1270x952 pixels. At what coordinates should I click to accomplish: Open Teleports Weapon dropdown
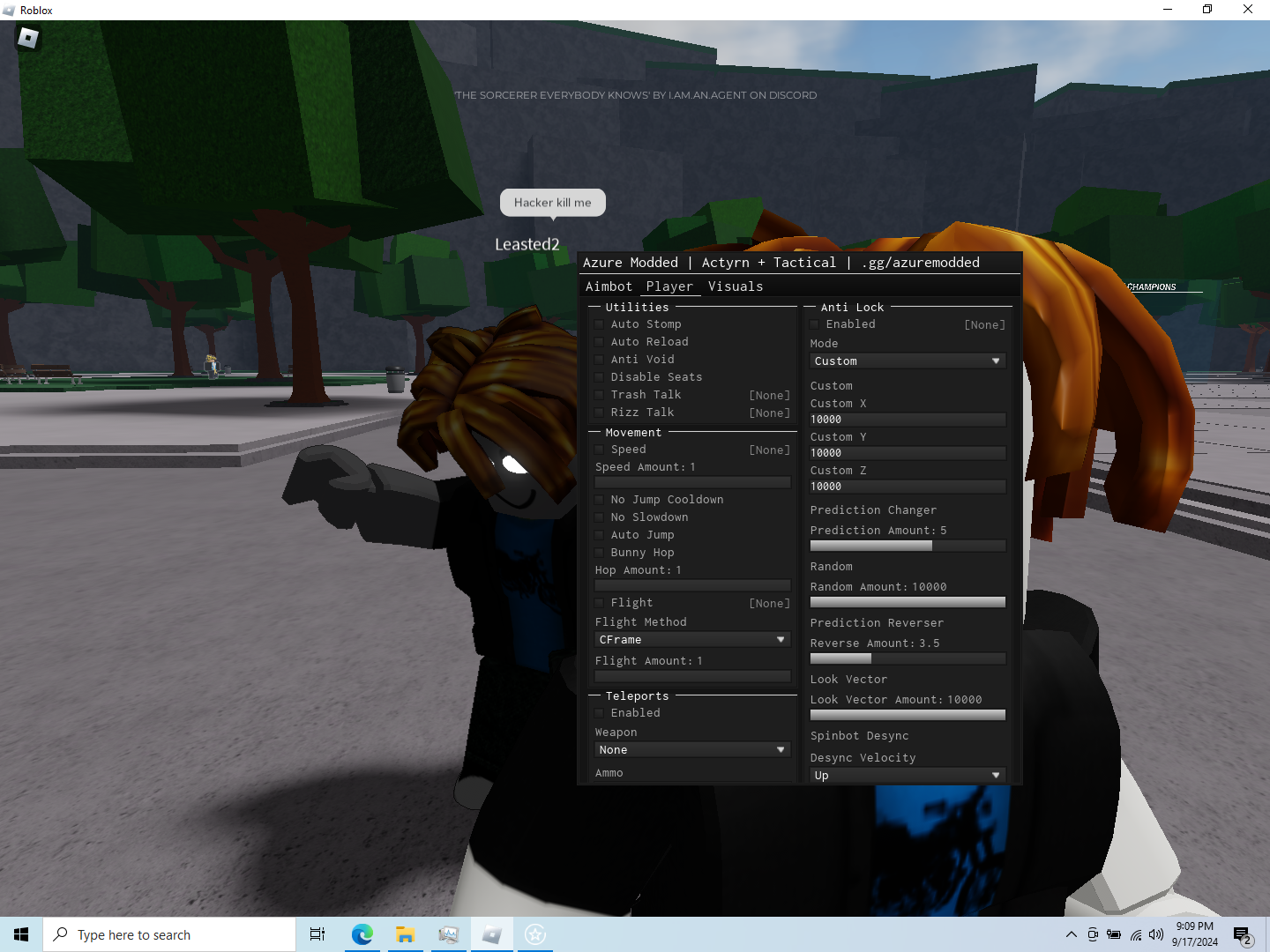coord(692,750)
